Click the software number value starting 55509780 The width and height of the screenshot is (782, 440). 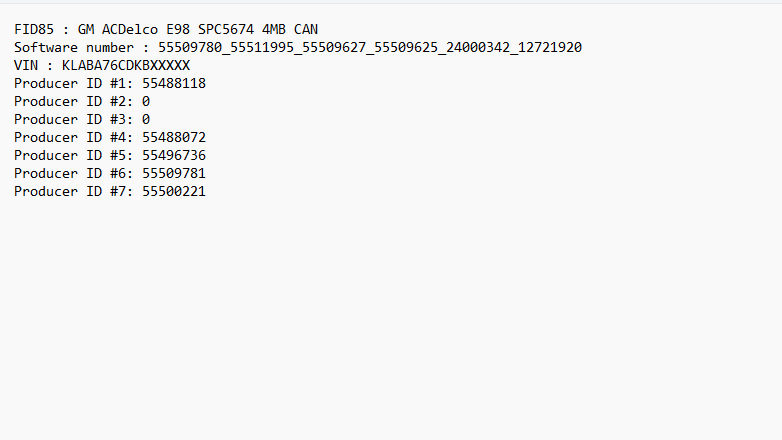tap(370, 47)
